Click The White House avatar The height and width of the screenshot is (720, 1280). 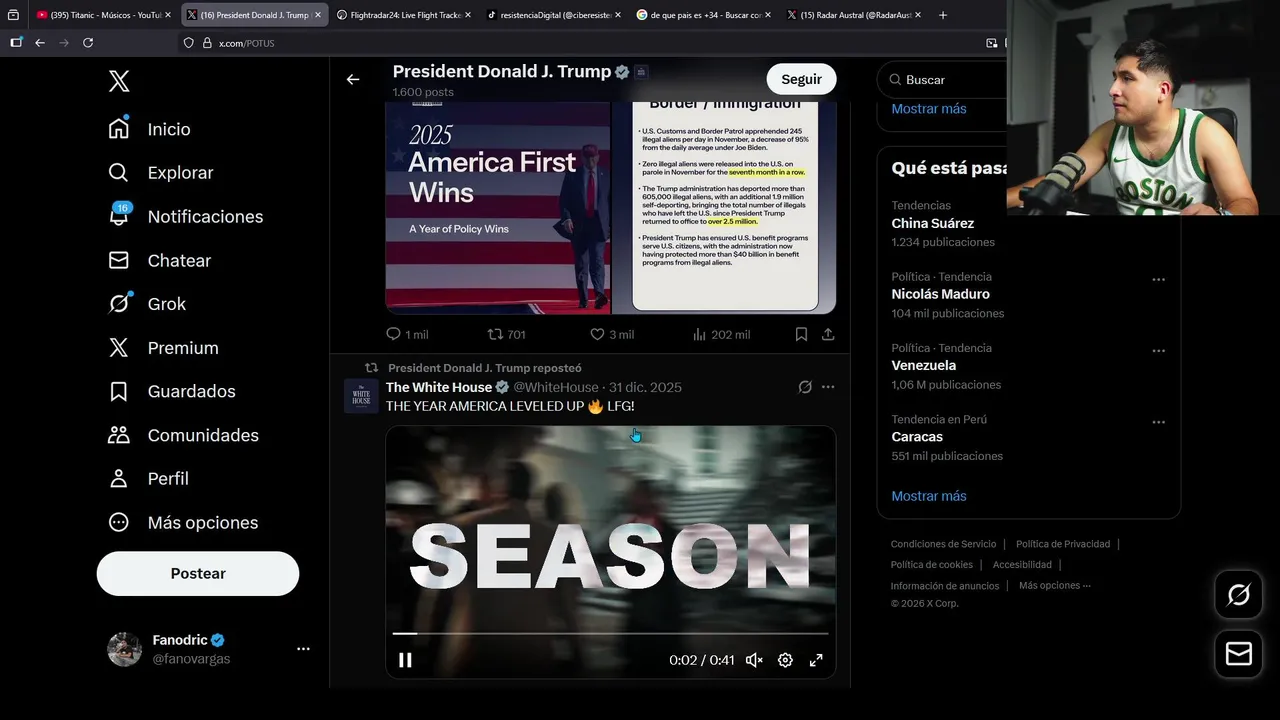click(x=361, y=396)
